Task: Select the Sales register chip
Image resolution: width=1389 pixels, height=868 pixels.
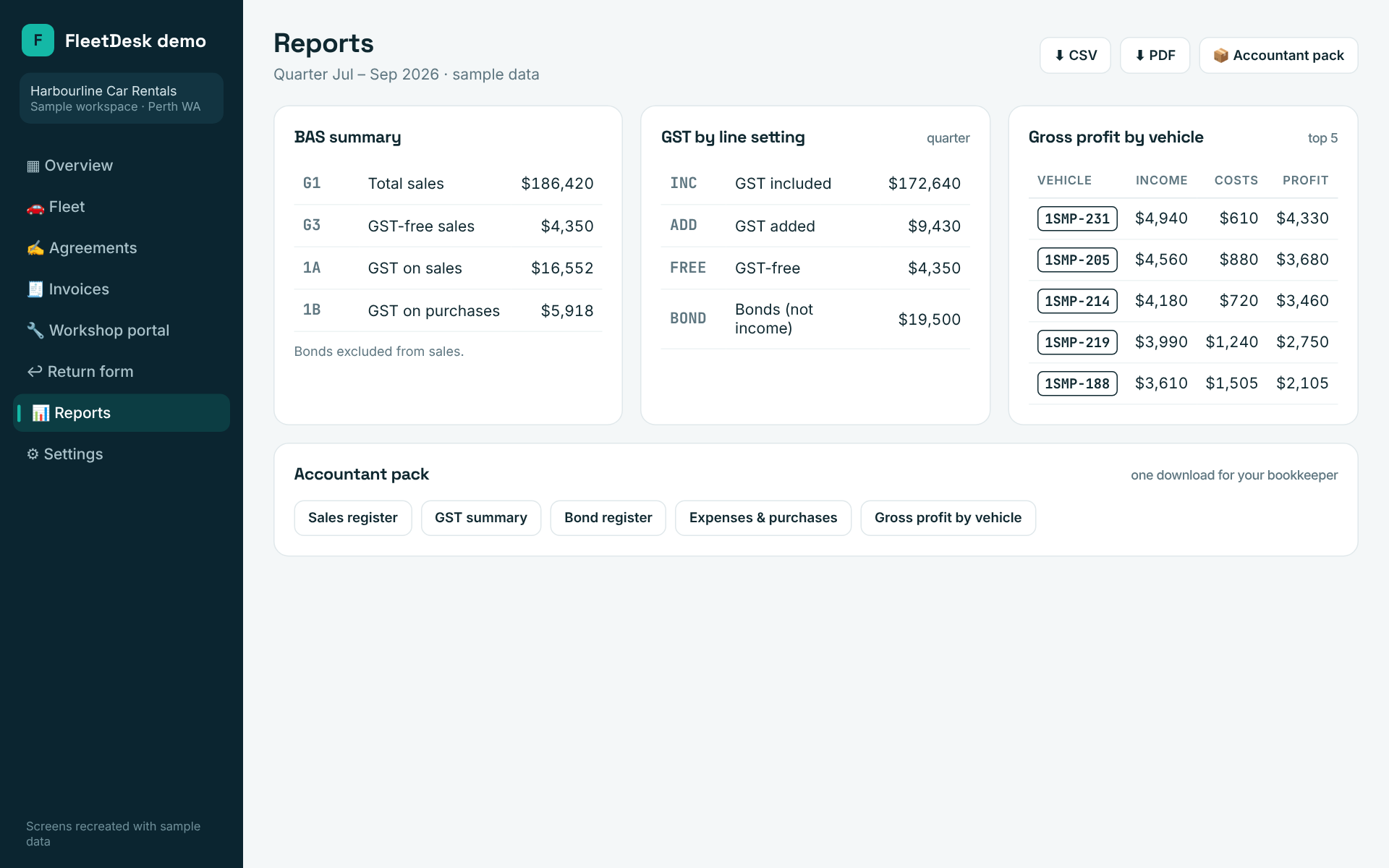Action: [353, 518]
